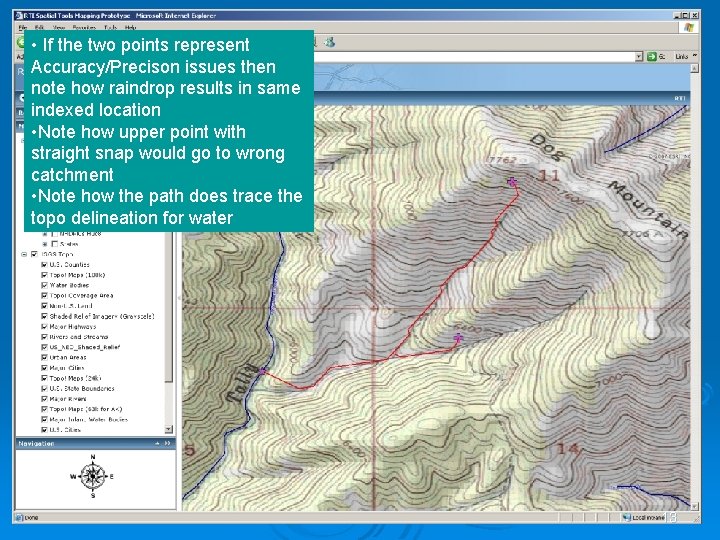
Task: Click the page scrollbar up arrow
Action: point(694,68)
